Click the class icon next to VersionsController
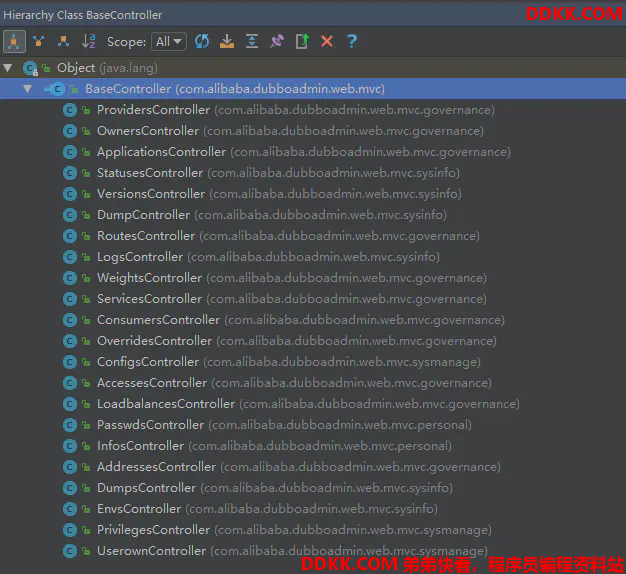 (x=70, y=194)
